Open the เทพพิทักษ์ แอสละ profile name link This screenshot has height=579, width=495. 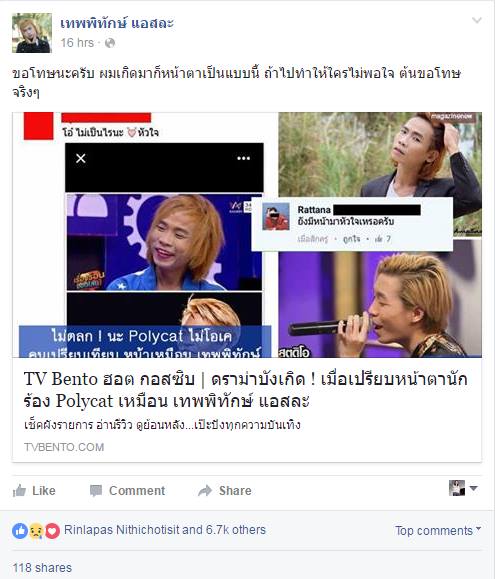point(117,24)
